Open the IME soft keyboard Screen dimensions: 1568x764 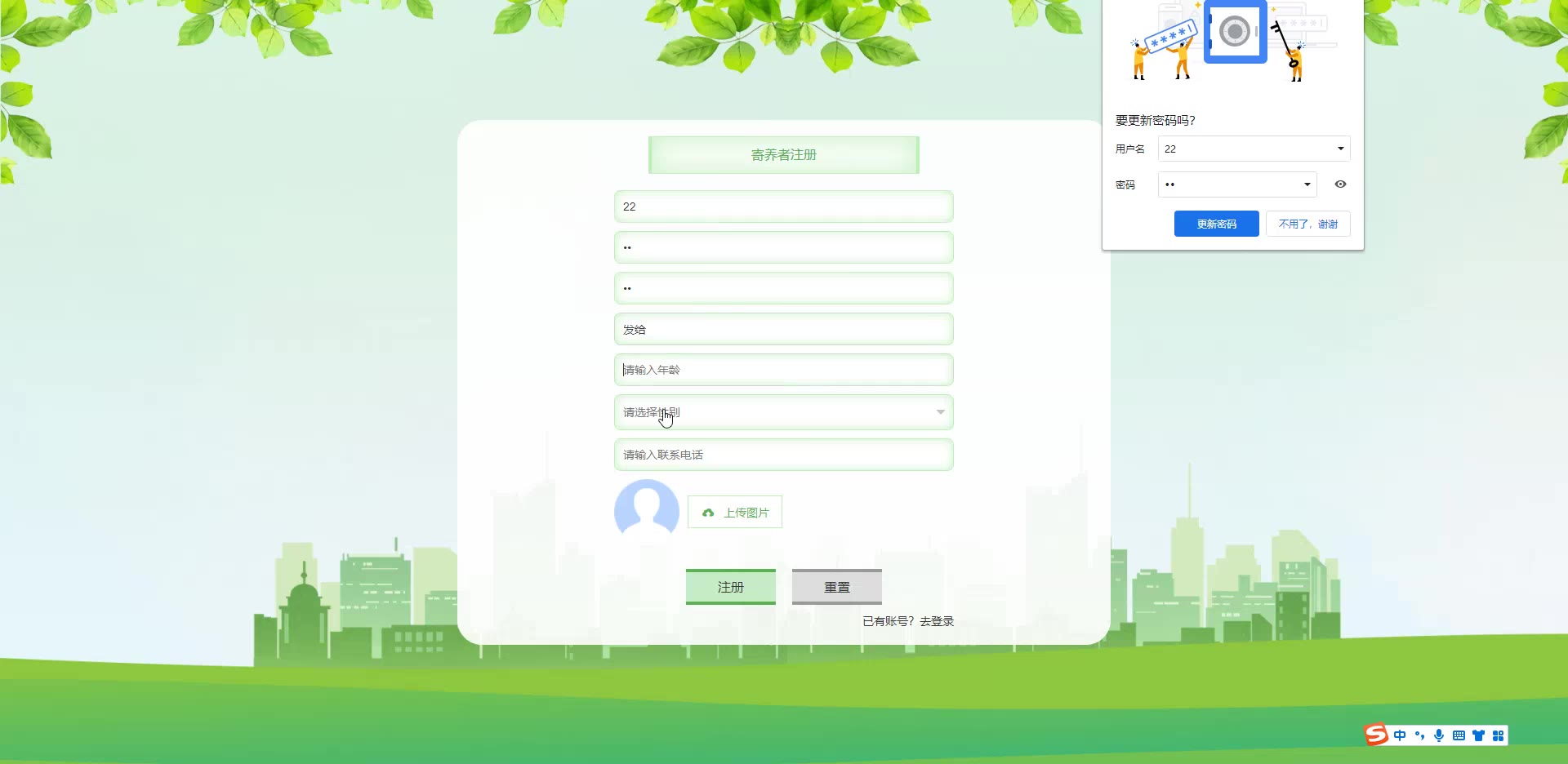[1459, 735]
